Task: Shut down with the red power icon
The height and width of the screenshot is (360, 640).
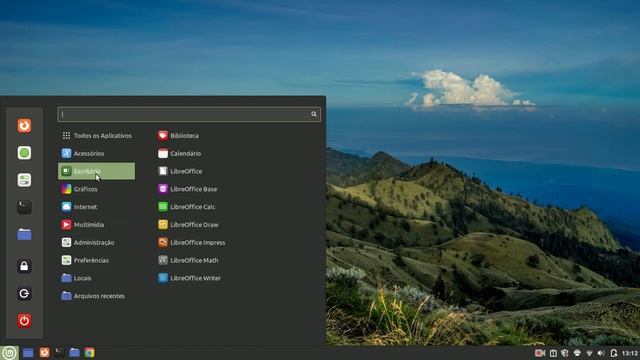Action: 24,320
